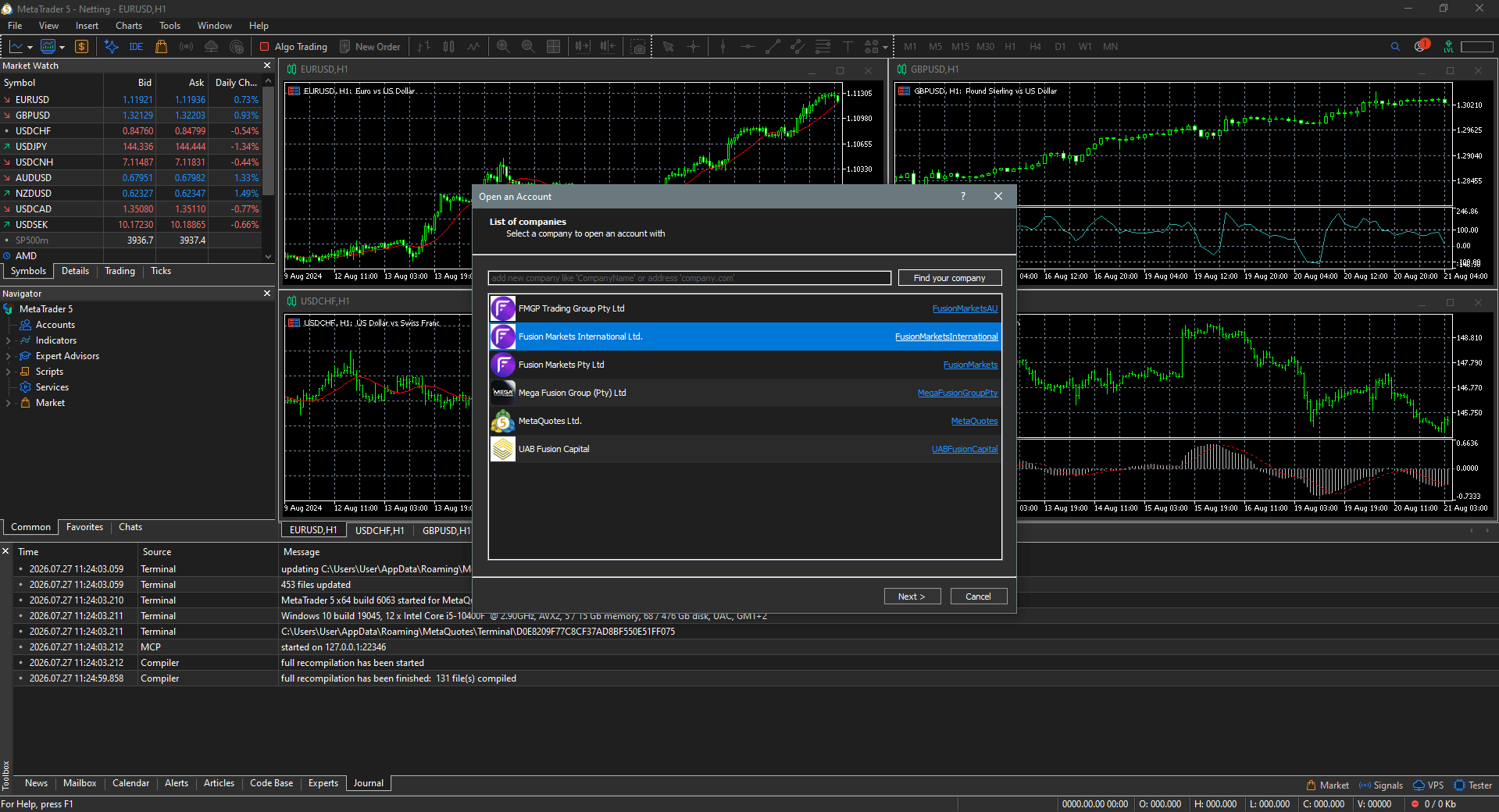Close the Market Watch panel
Image resolution: width=1499 pixels, height=812 pixels.
(x=267, y=66)
